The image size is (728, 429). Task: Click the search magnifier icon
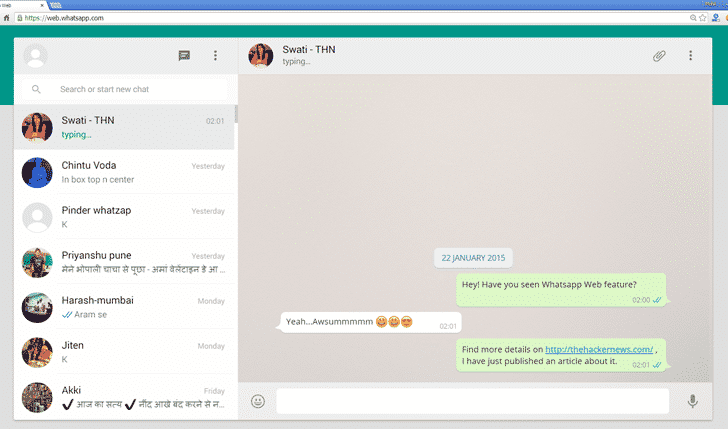point(37,89)
